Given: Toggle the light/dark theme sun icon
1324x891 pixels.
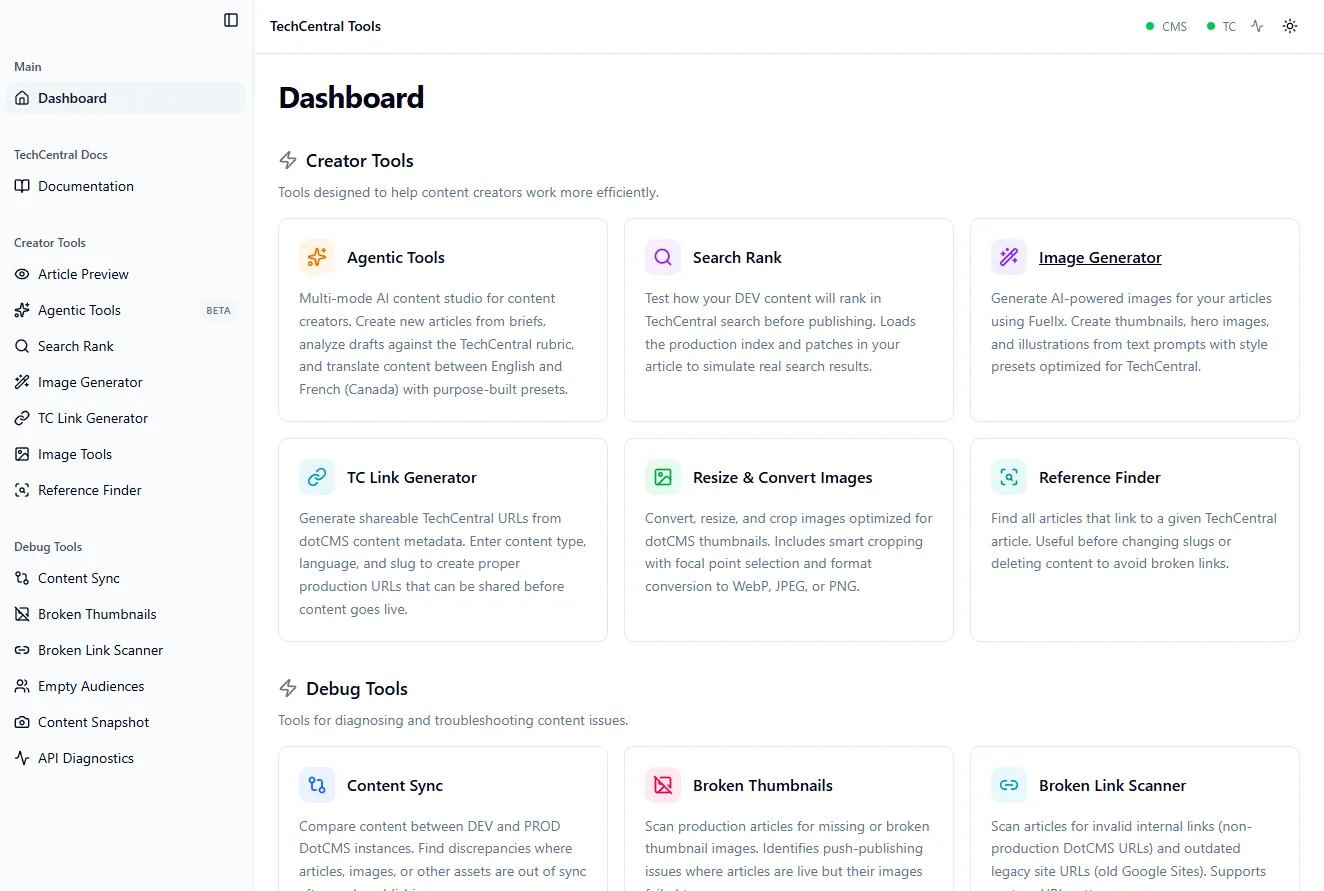Looking at the screenshot, I should [x=1290, y=26].
